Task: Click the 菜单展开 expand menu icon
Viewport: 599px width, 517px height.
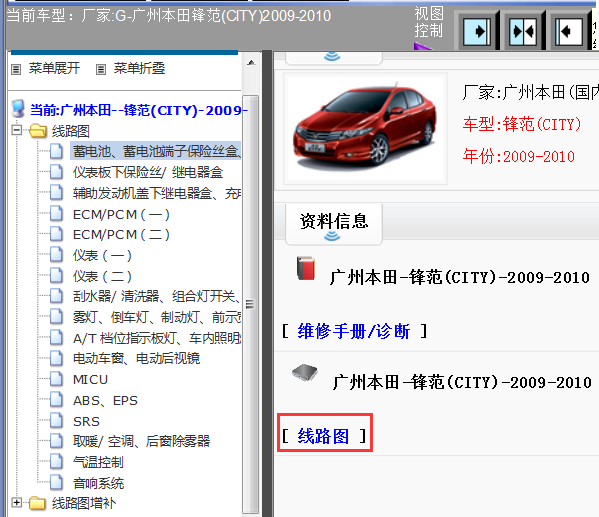Action: point(16,70)
